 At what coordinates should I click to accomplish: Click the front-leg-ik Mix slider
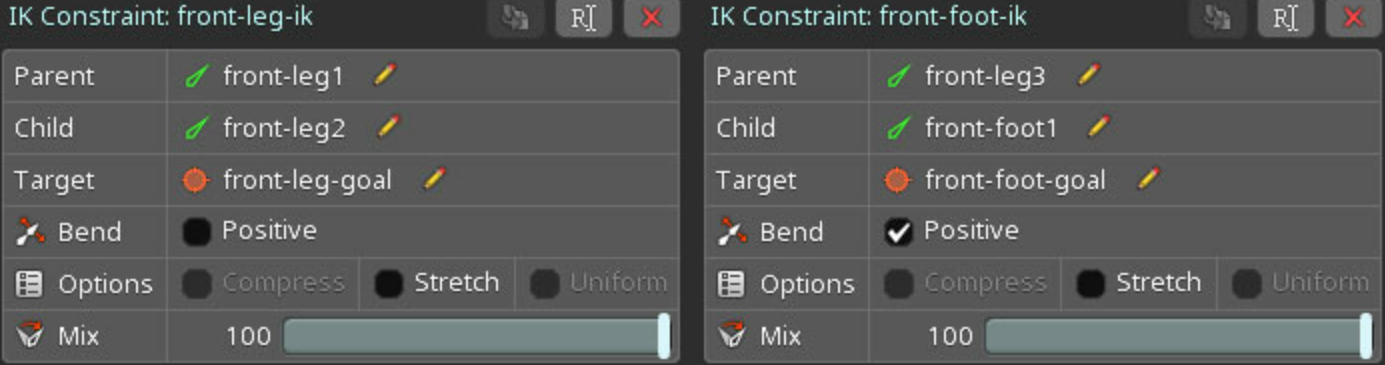[x=477, y=336]
